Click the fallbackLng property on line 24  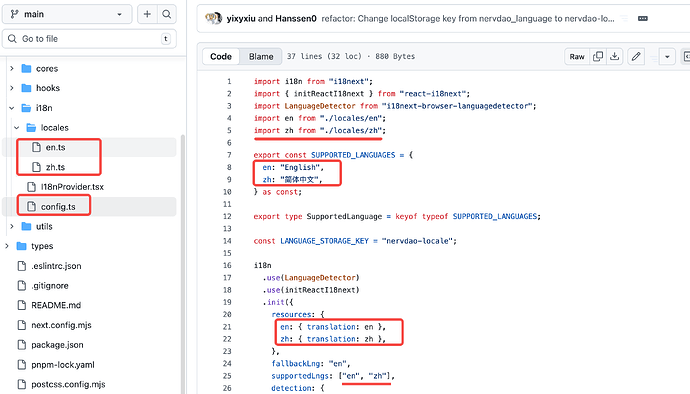[x=295, y=364]
